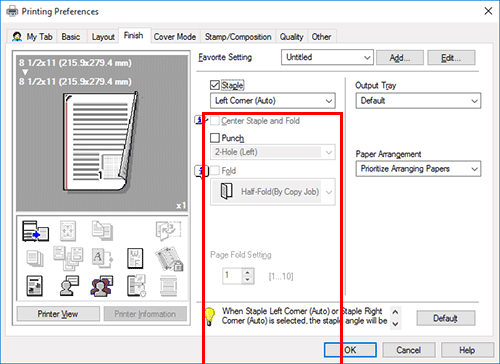This screenshot has width=500, height=364.
Task: Open the Quality tab
Action: (291, 37)
